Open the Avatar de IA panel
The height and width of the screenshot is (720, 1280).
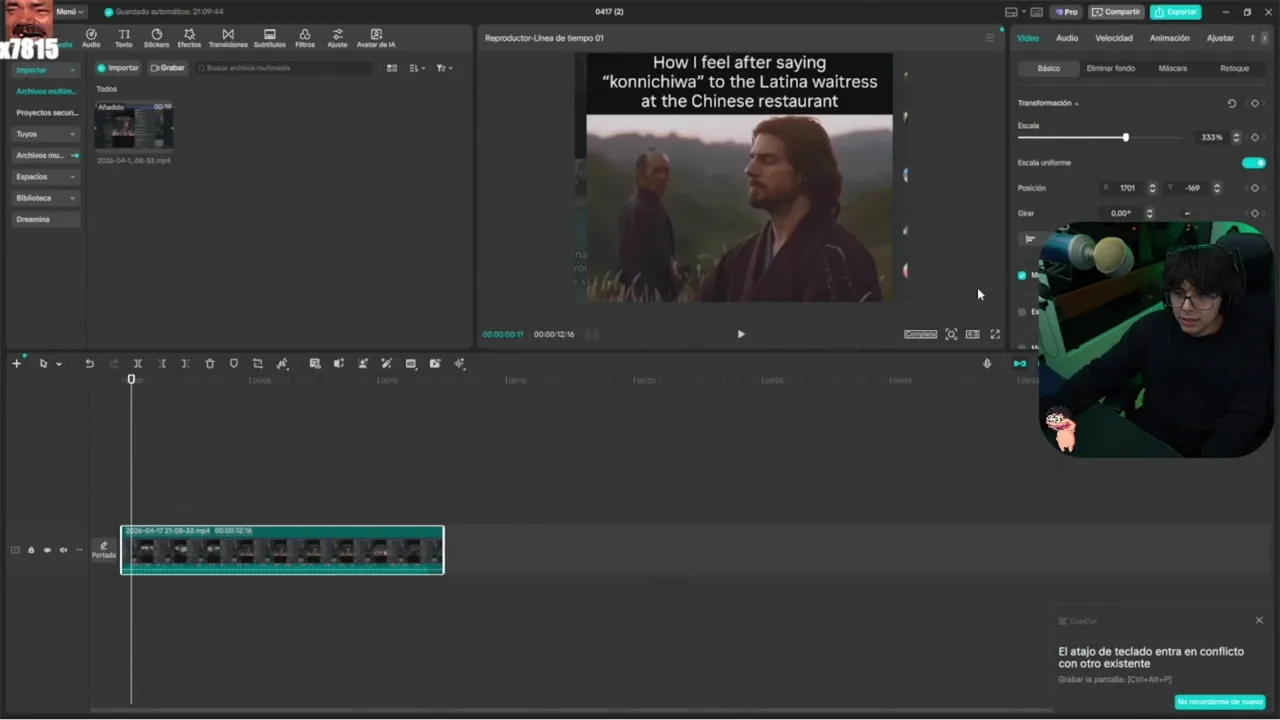pos(376,38)
